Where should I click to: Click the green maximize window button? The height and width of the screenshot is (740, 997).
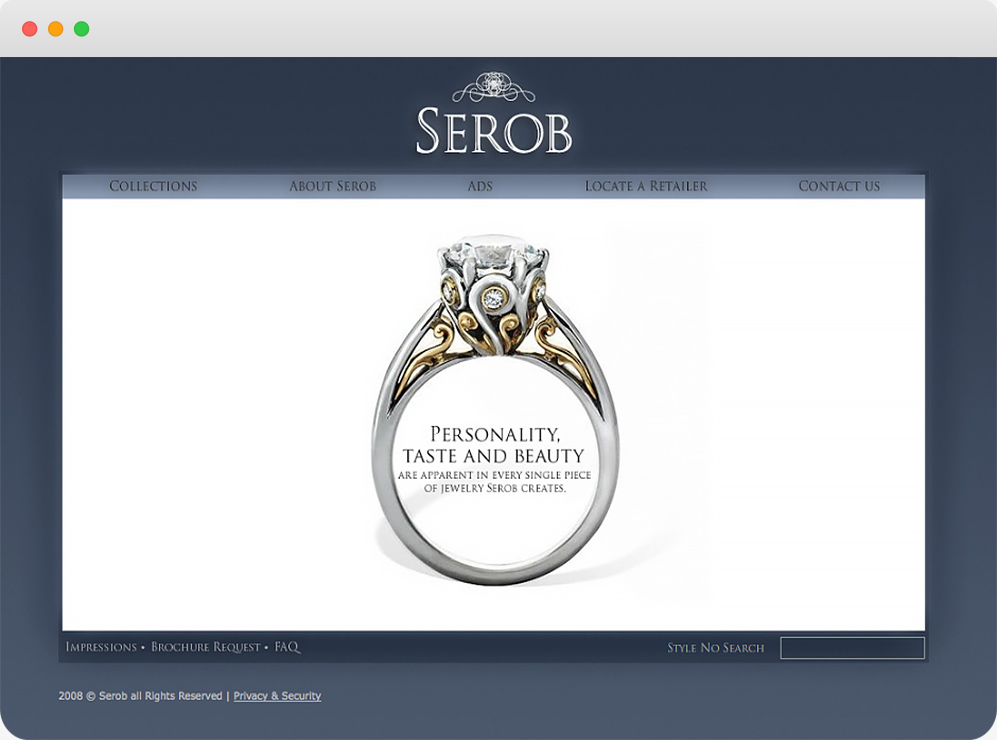81,29
